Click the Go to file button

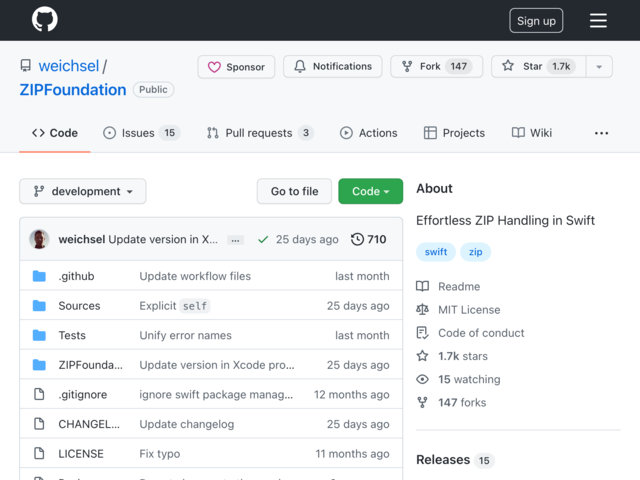pos(294,191)
